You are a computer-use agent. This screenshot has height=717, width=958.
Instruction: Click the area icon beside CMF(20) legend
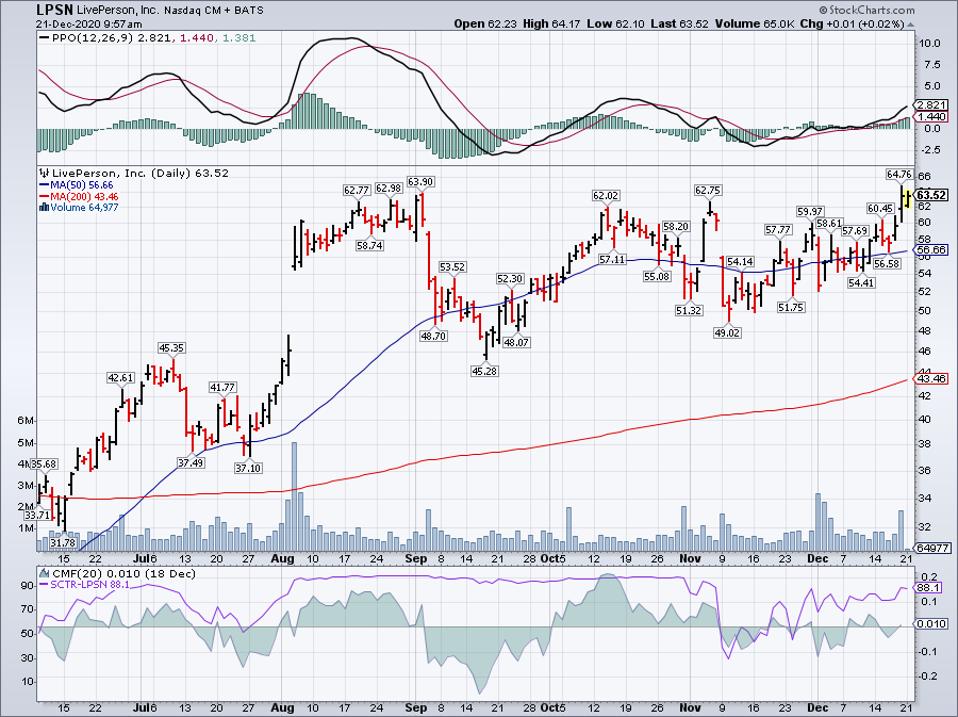click(45, 574)
